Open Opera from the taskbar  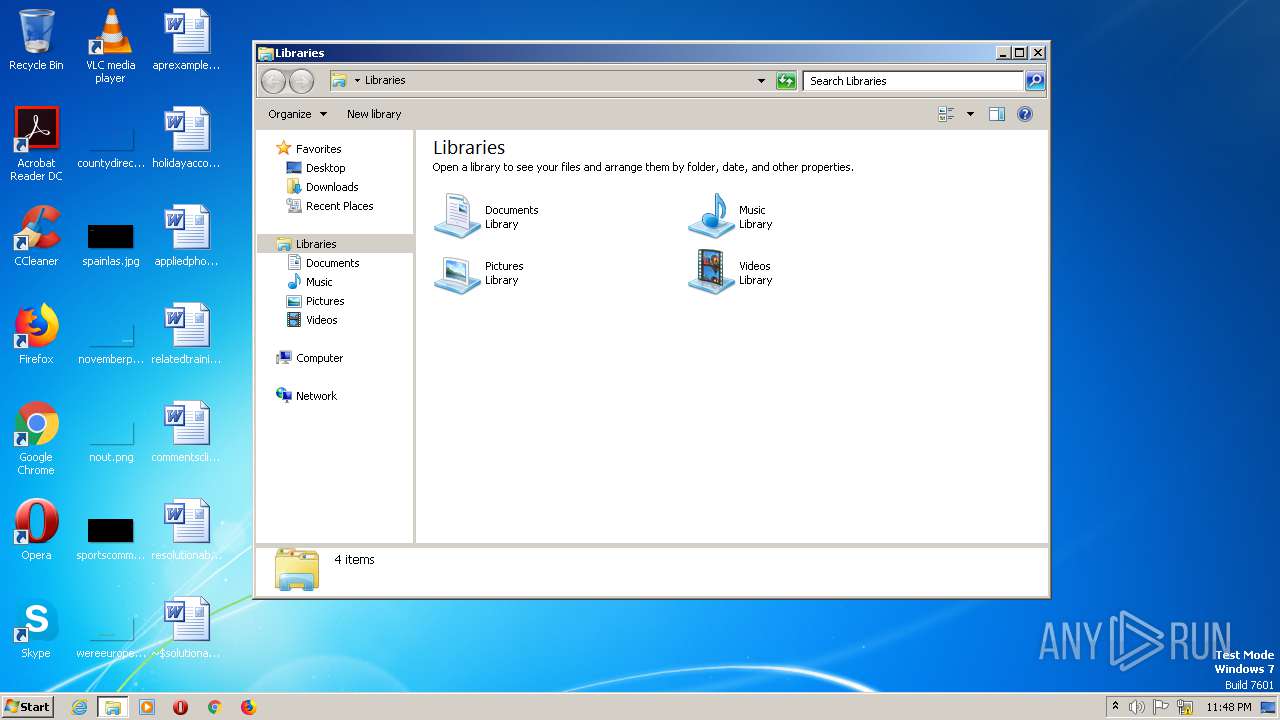(181, 707)
